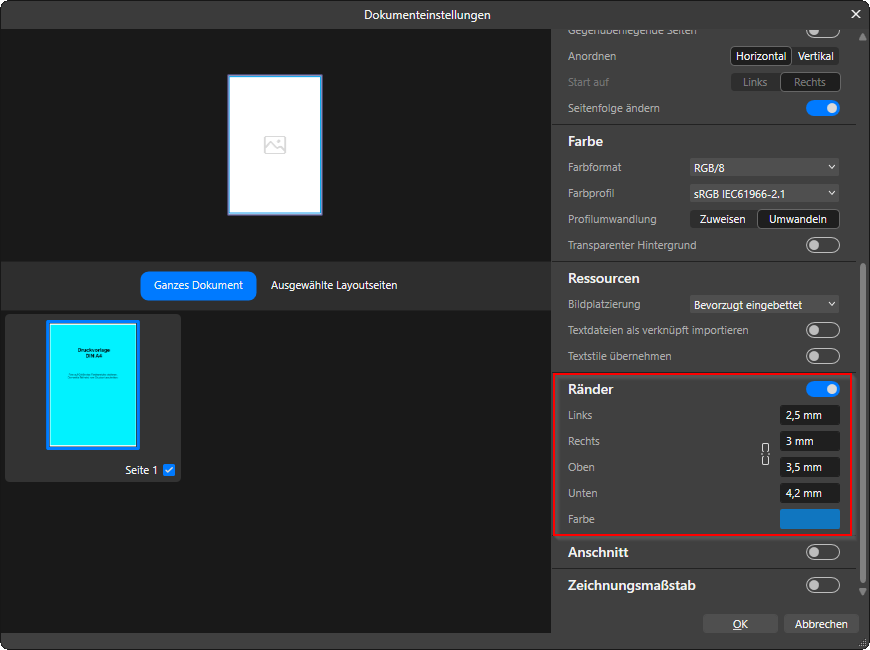This screenshot has width=870, height=650.
Task: Click the Links margin field
Action: click(x=810, y=415)
